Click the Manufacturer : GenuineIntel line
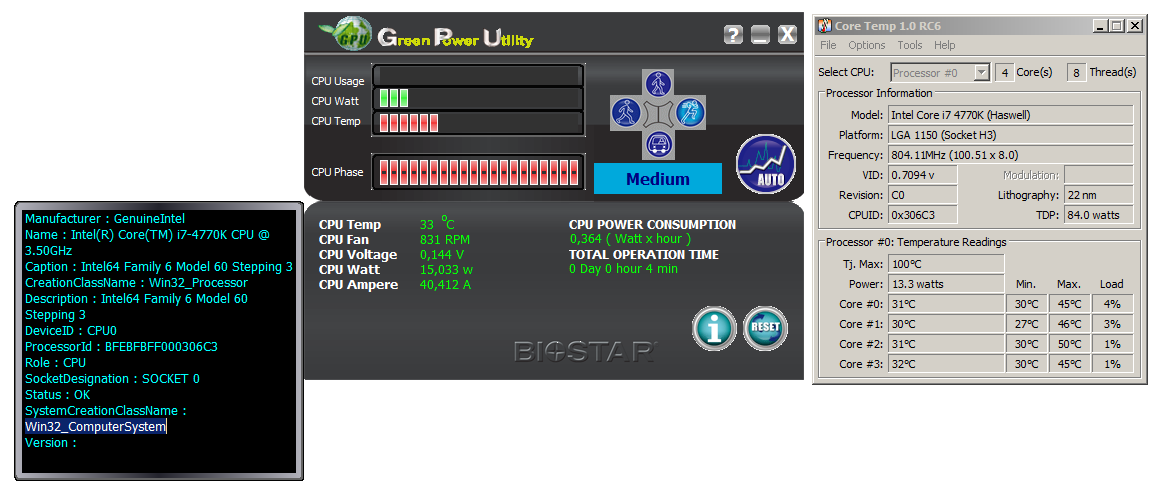 pyautogui.click(x=105, y=219)
